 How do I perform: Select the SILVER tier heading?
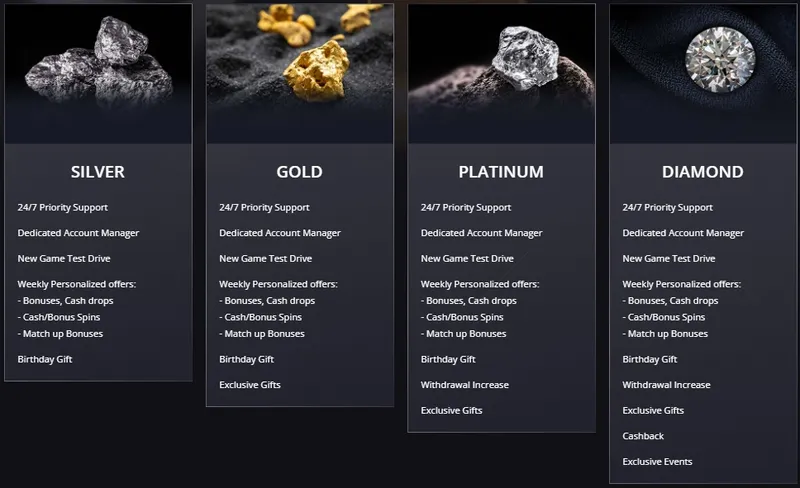98,172
